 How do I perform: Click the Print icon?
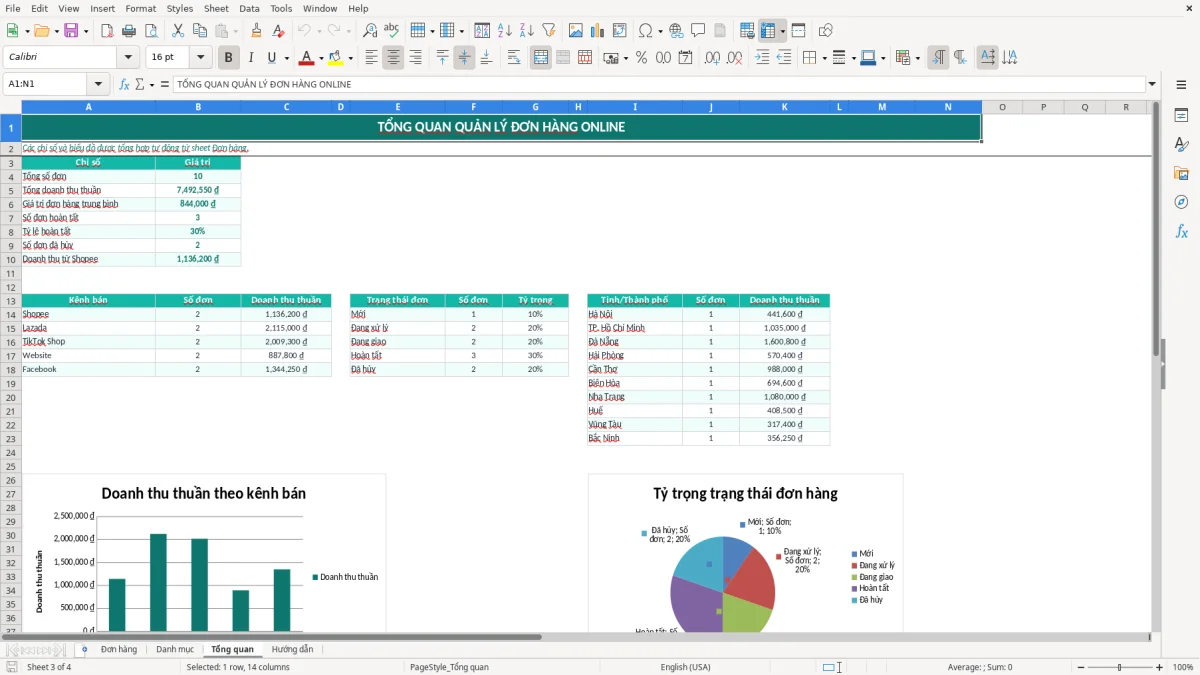pos(129,31)
